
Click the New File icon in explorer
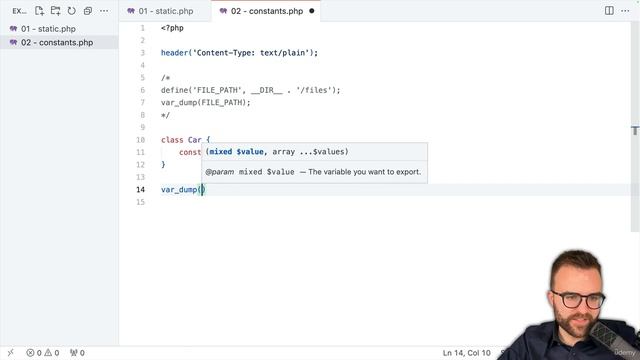click(39, 11)
